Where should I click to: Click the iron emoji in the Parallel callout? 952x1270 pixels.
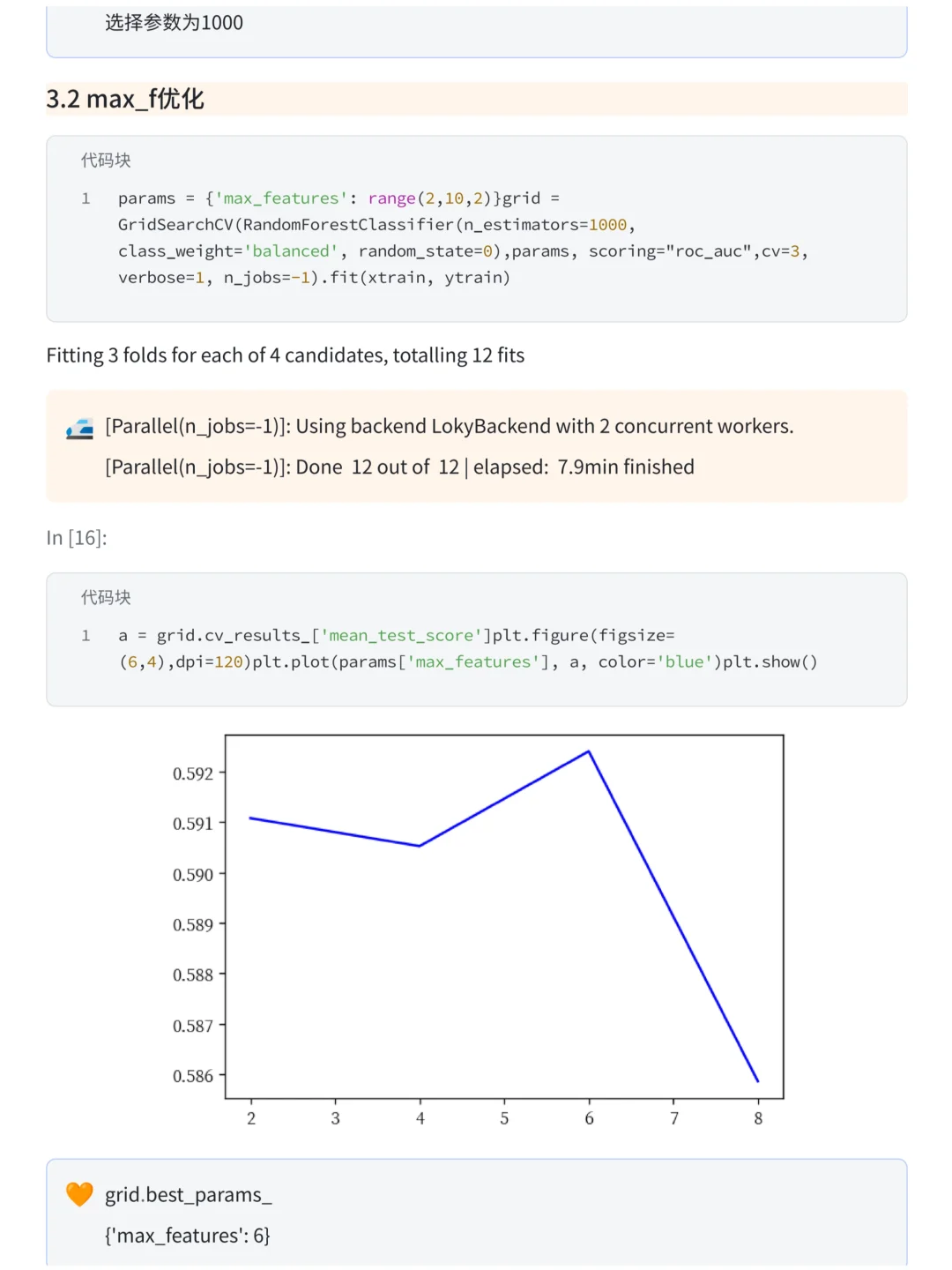coord(79,429)
